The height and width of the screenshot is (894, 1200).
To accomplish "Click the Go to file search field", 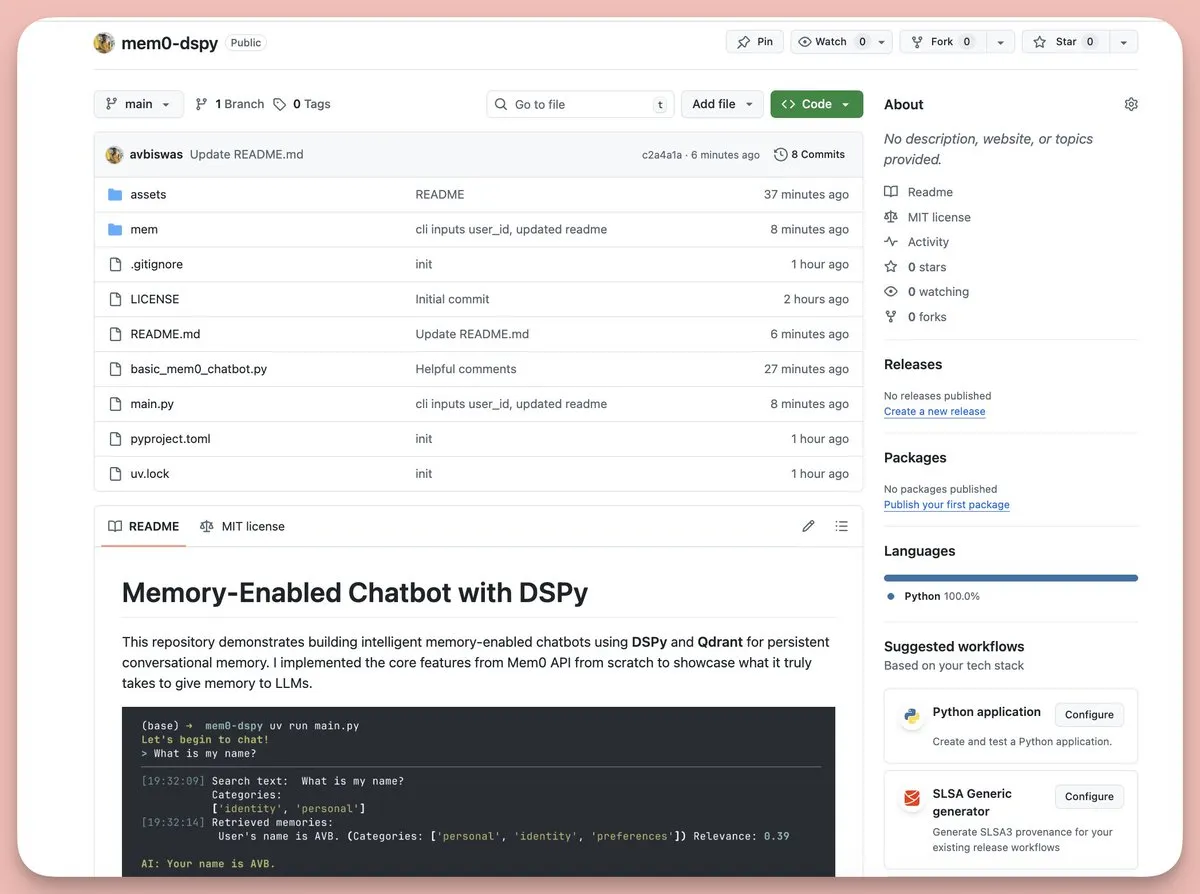I will [581, 104].
